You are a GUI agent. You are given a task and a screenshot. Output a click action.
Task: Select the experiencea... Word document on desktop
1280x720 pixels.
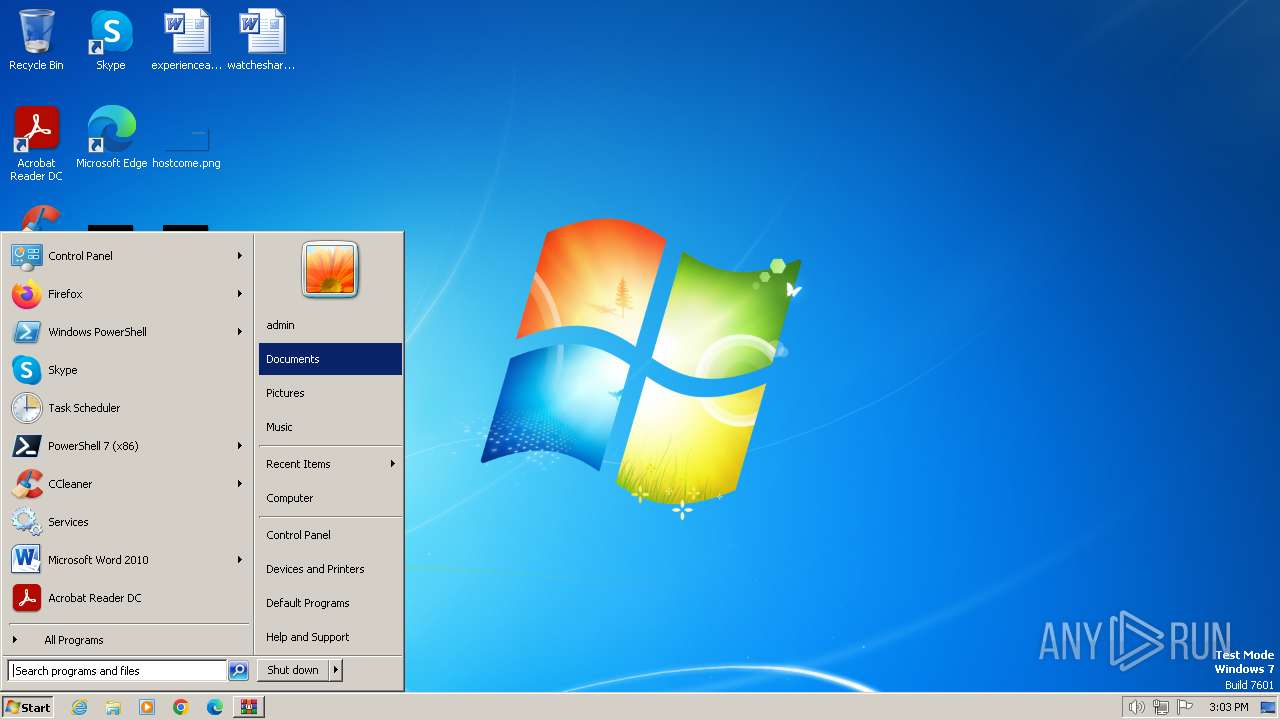[187, 40]
